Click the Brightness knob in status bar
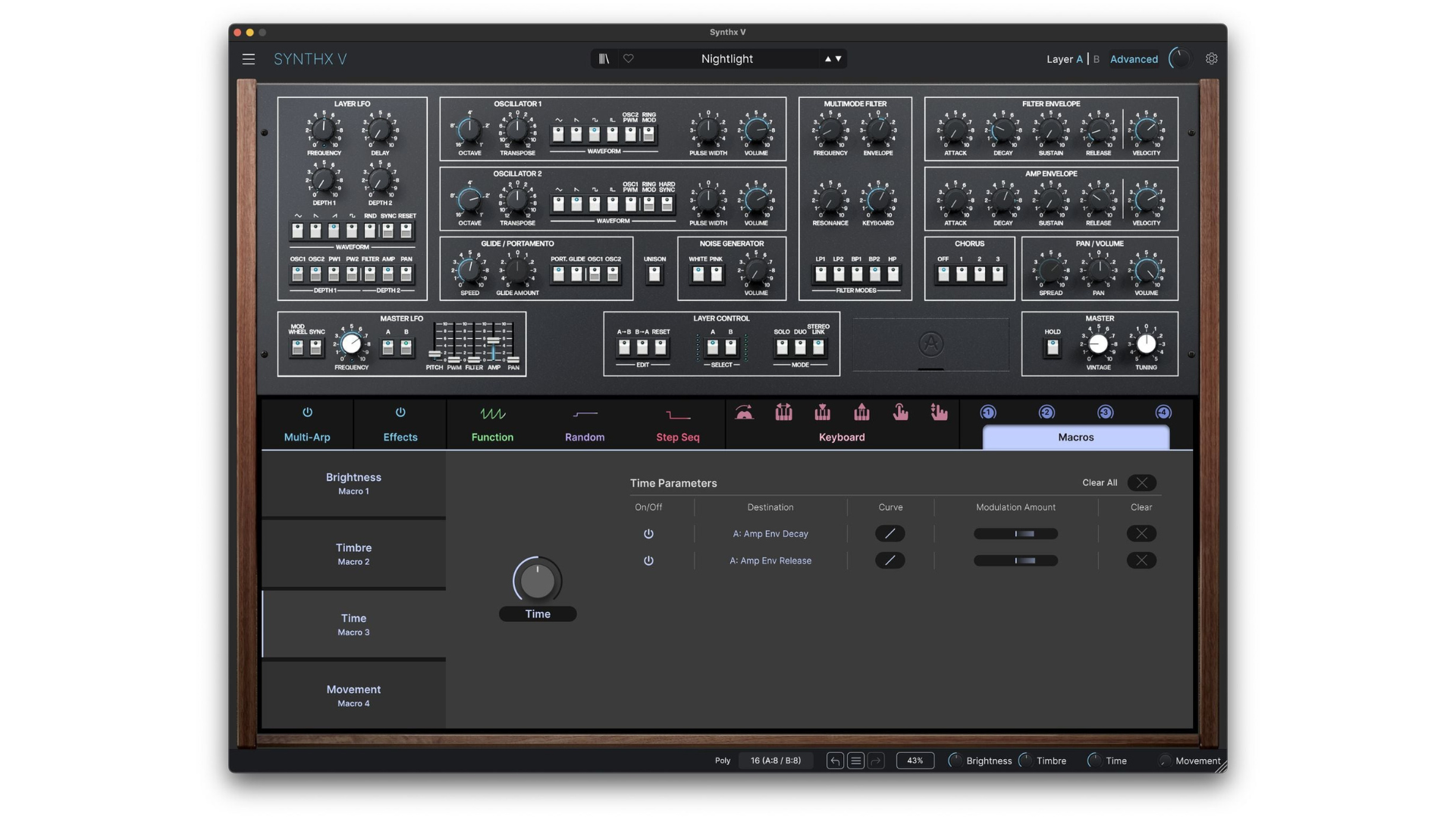The width and height of the screenshot is (1456, 819). (955, 761)
